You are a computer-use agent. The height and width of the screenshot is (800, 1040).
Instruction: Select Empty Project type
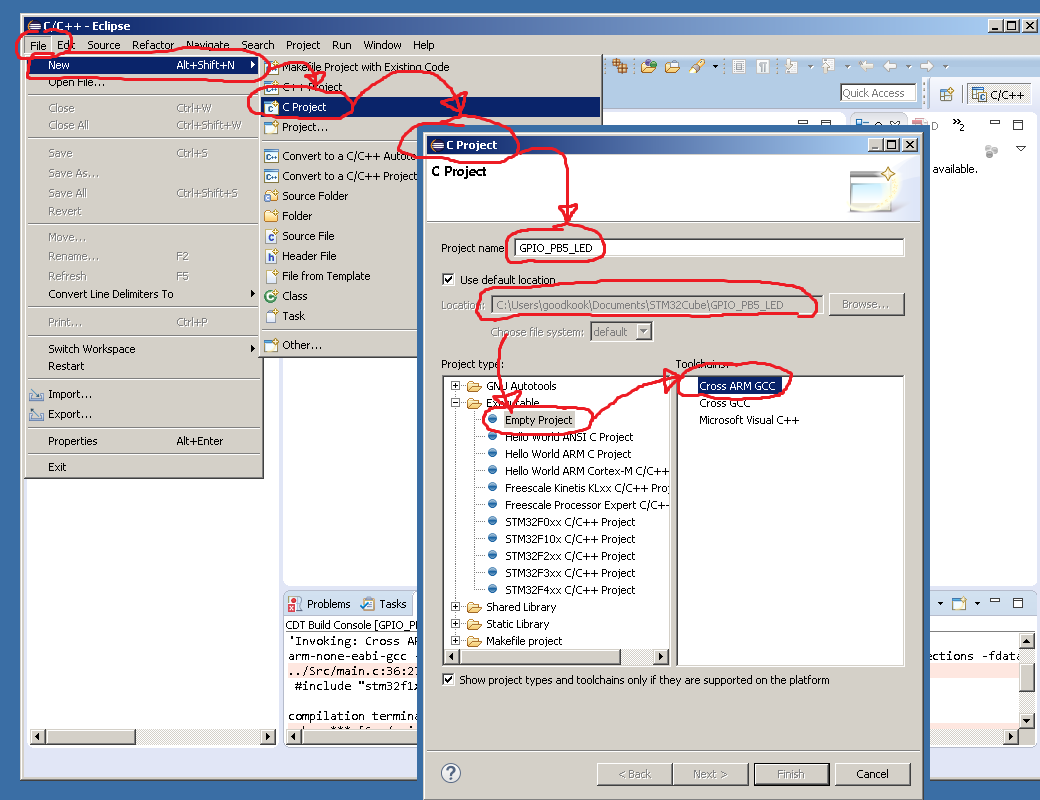tap(538, 420)
